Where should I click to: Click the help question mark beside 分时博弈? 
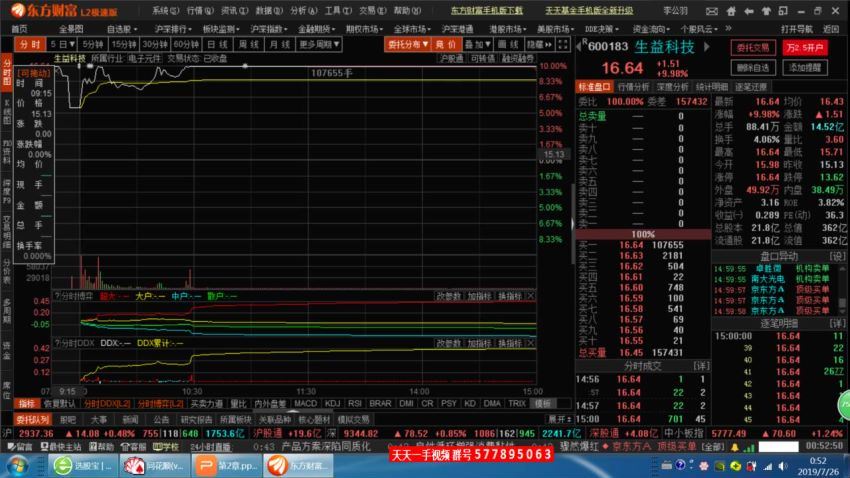57,296
